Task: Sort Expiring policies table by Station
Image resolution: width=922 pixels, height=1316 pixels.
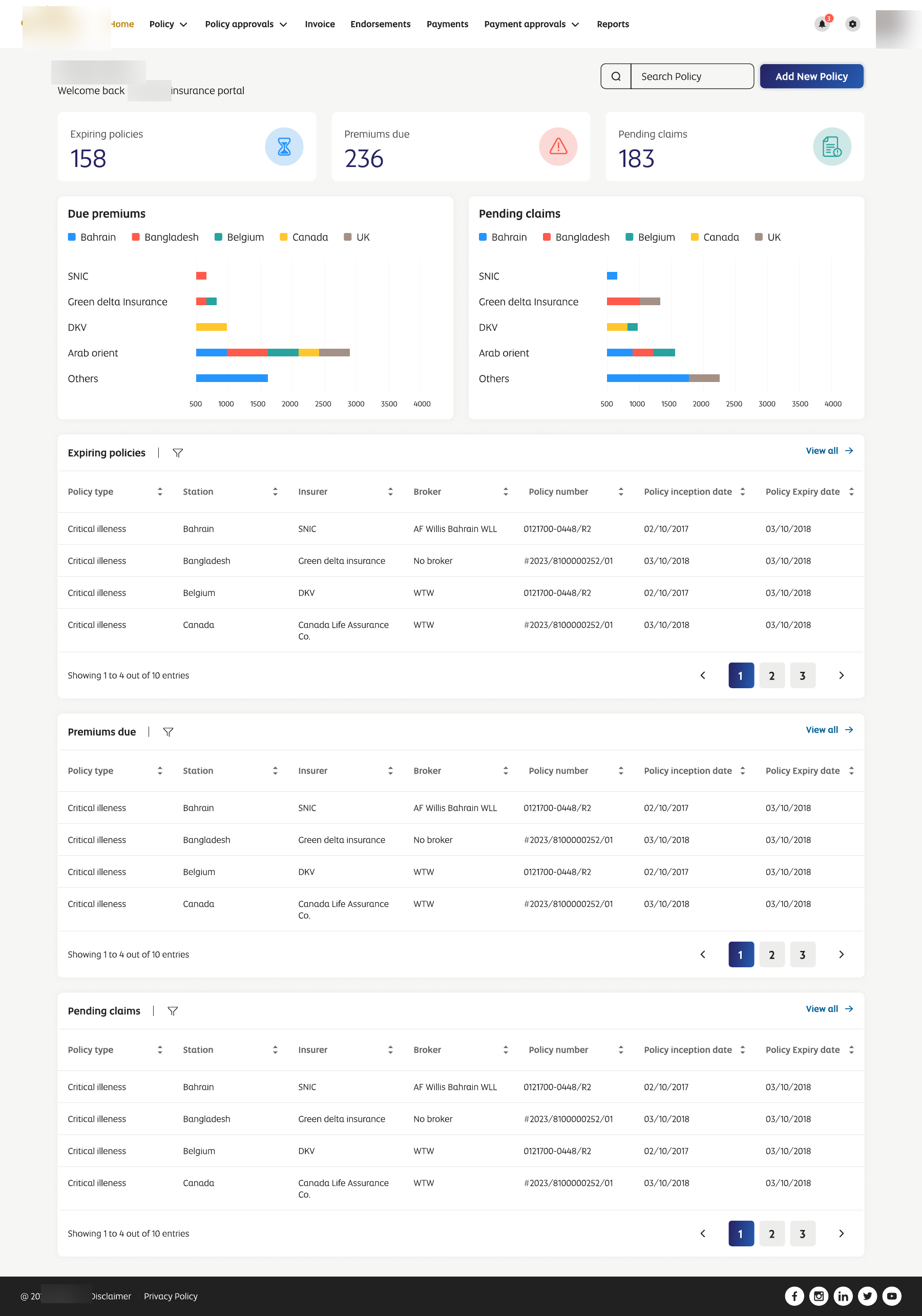Action: click(275, 492)
